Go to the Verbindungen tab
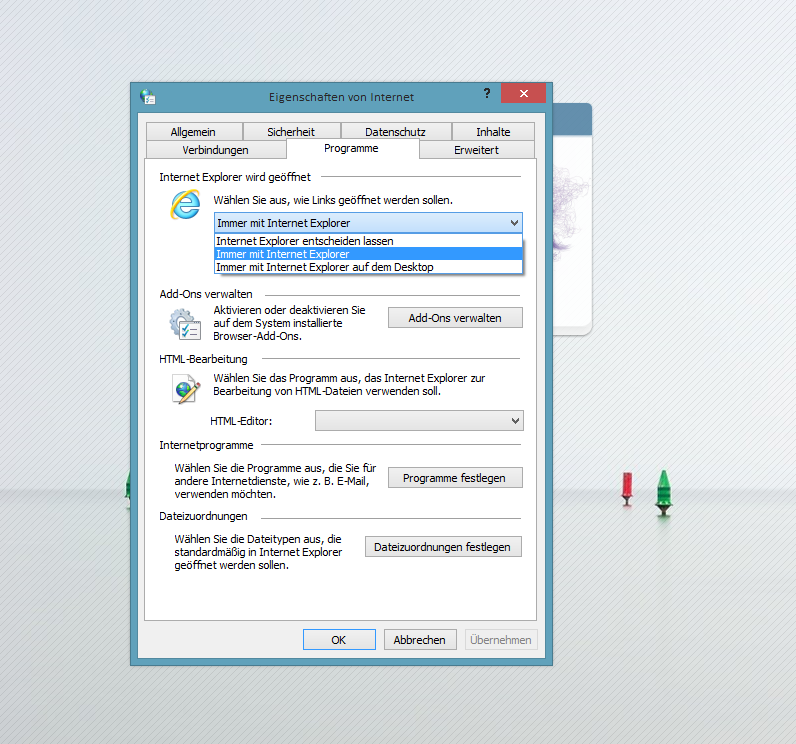 click(216, 150)
